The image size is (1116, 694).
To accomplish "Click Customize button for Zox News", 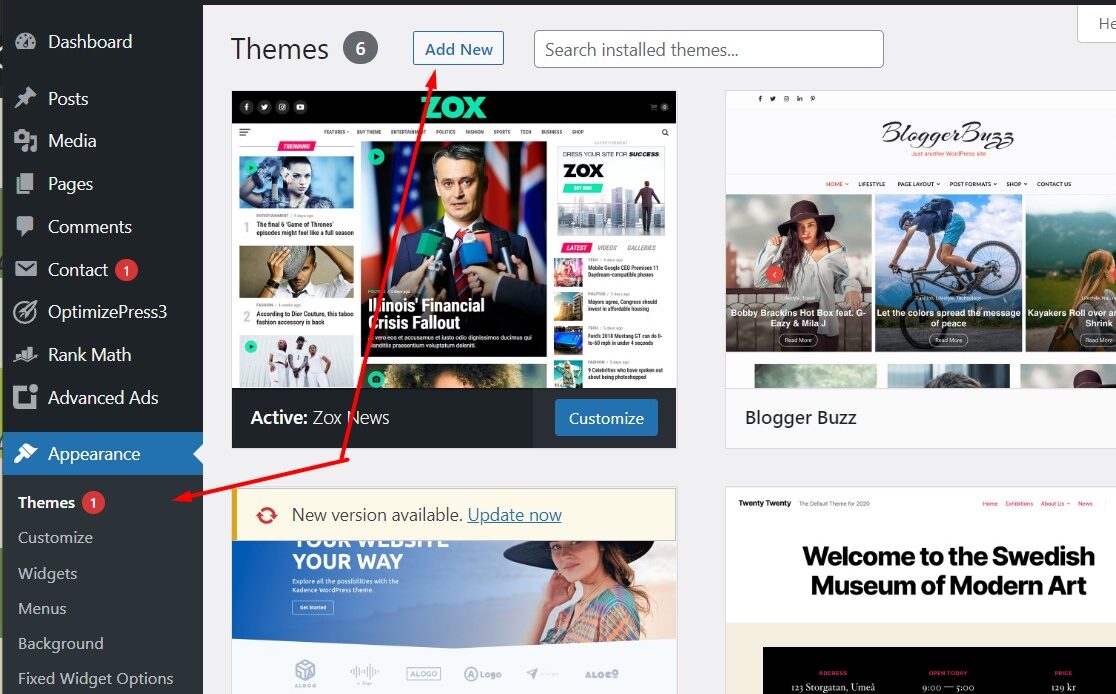I will [606, 418].
